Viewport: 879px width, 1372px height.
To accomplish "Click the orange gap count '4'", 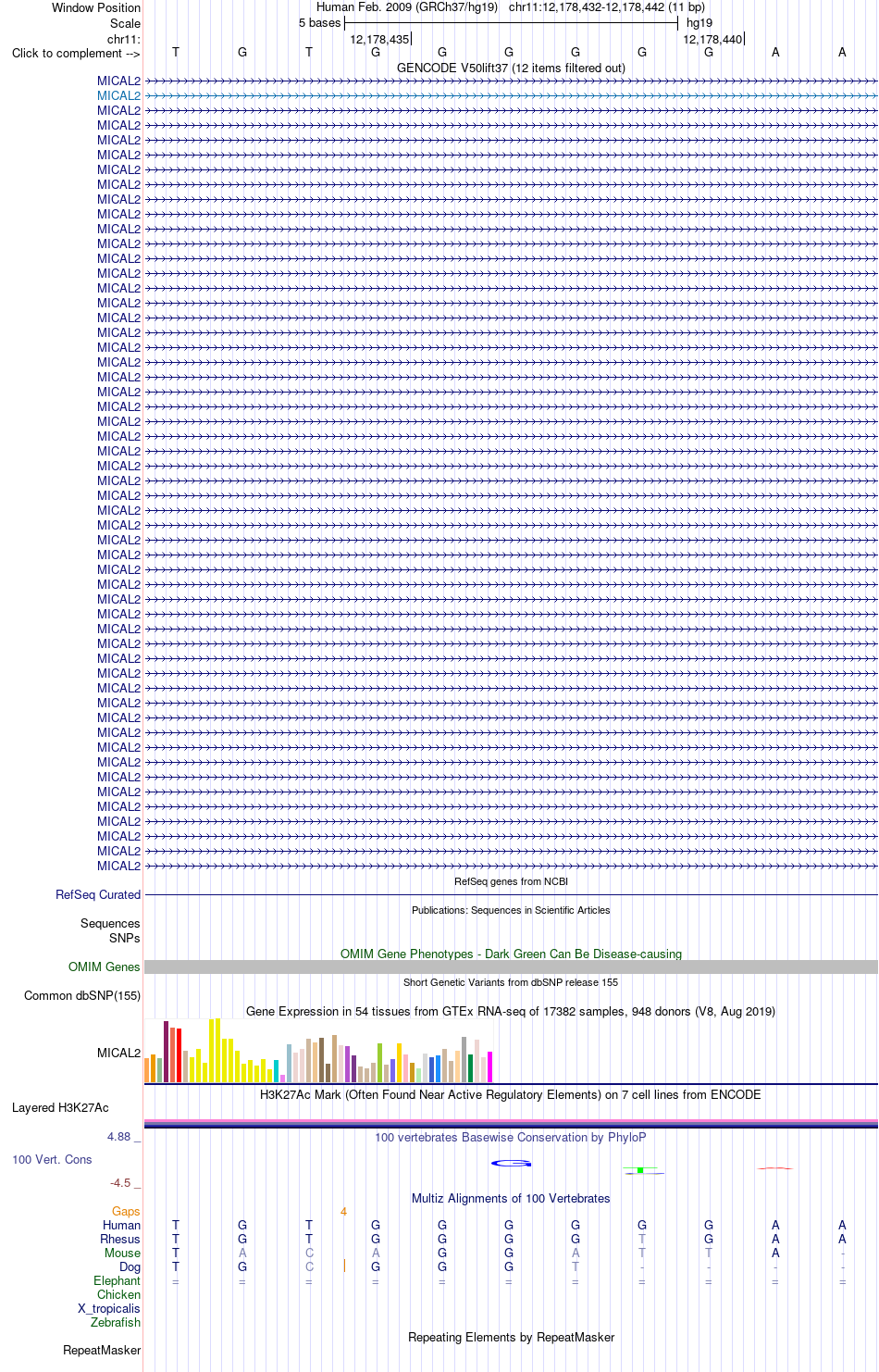I will coord(343,1211).
